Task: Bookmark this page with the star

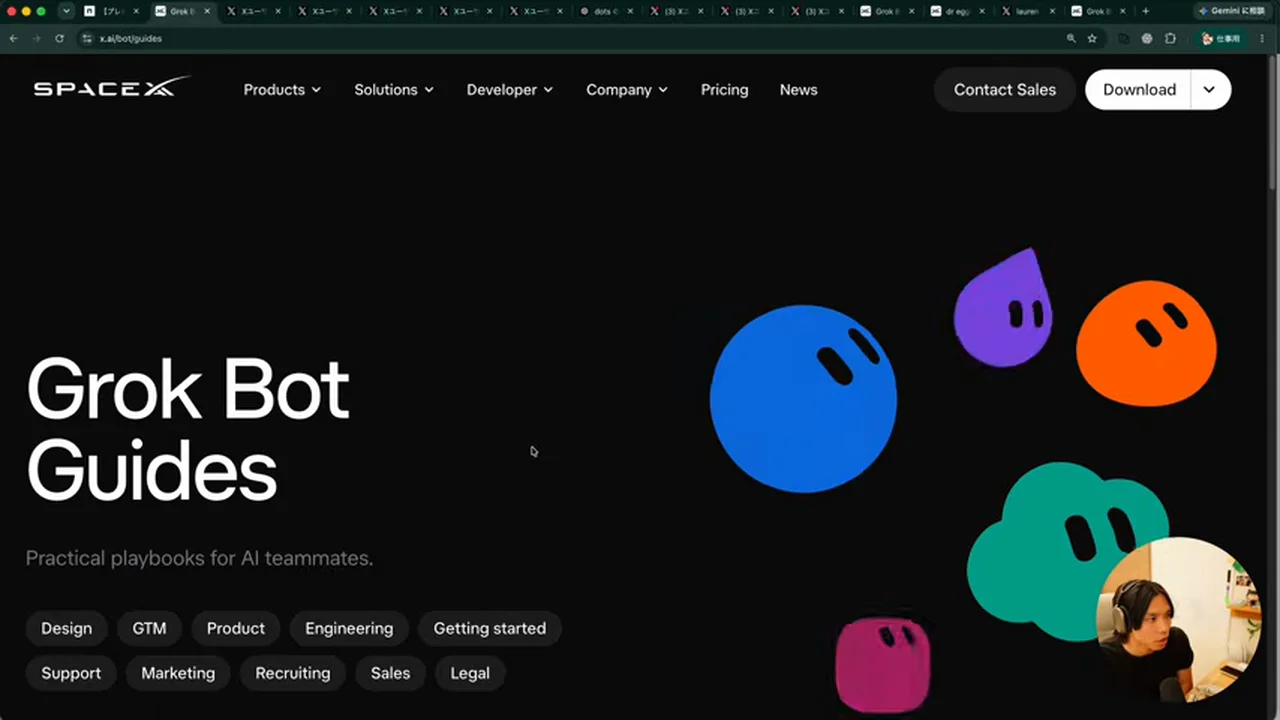Action: [1092, 38]
